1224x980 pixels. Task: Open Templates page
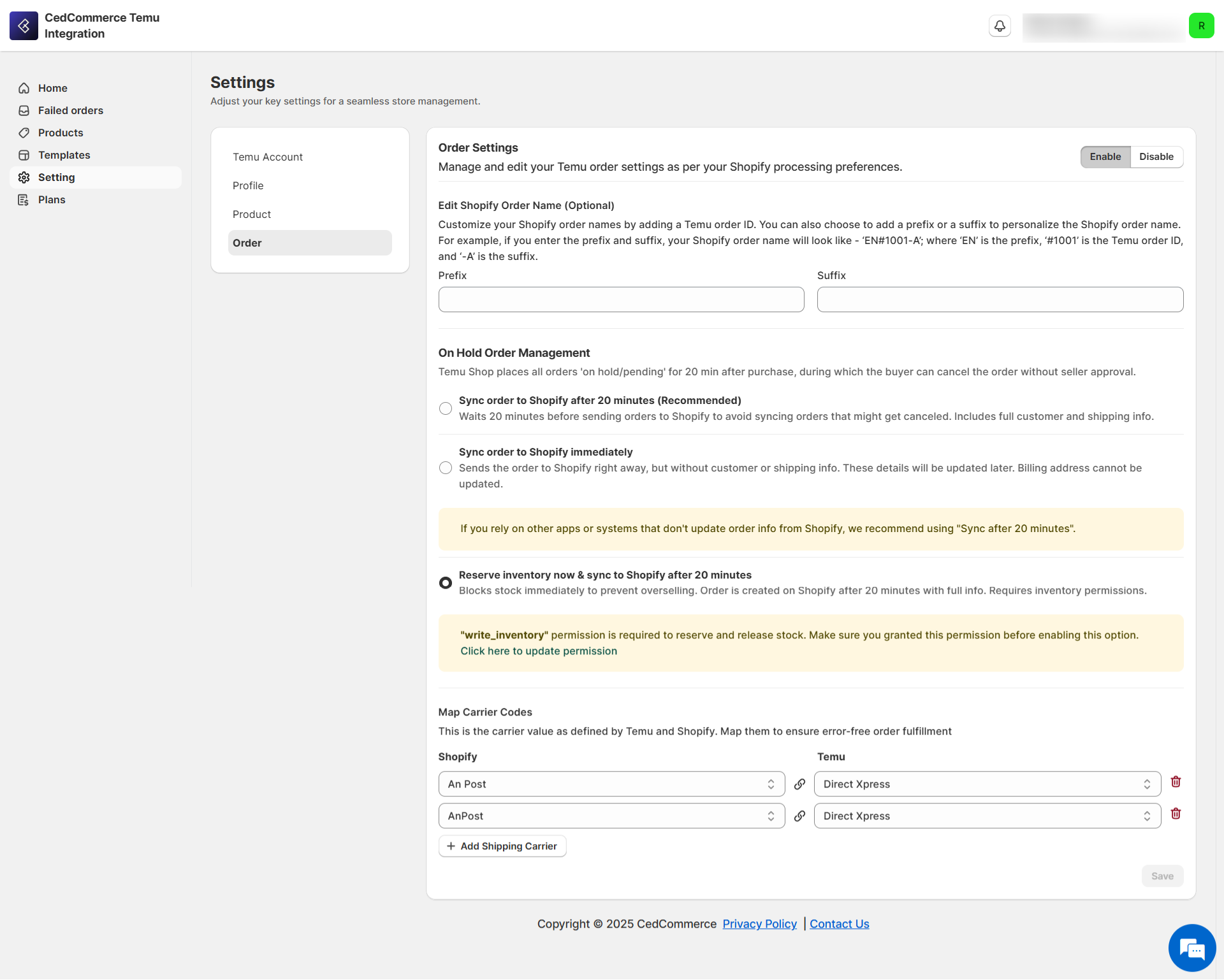[96, 155]
